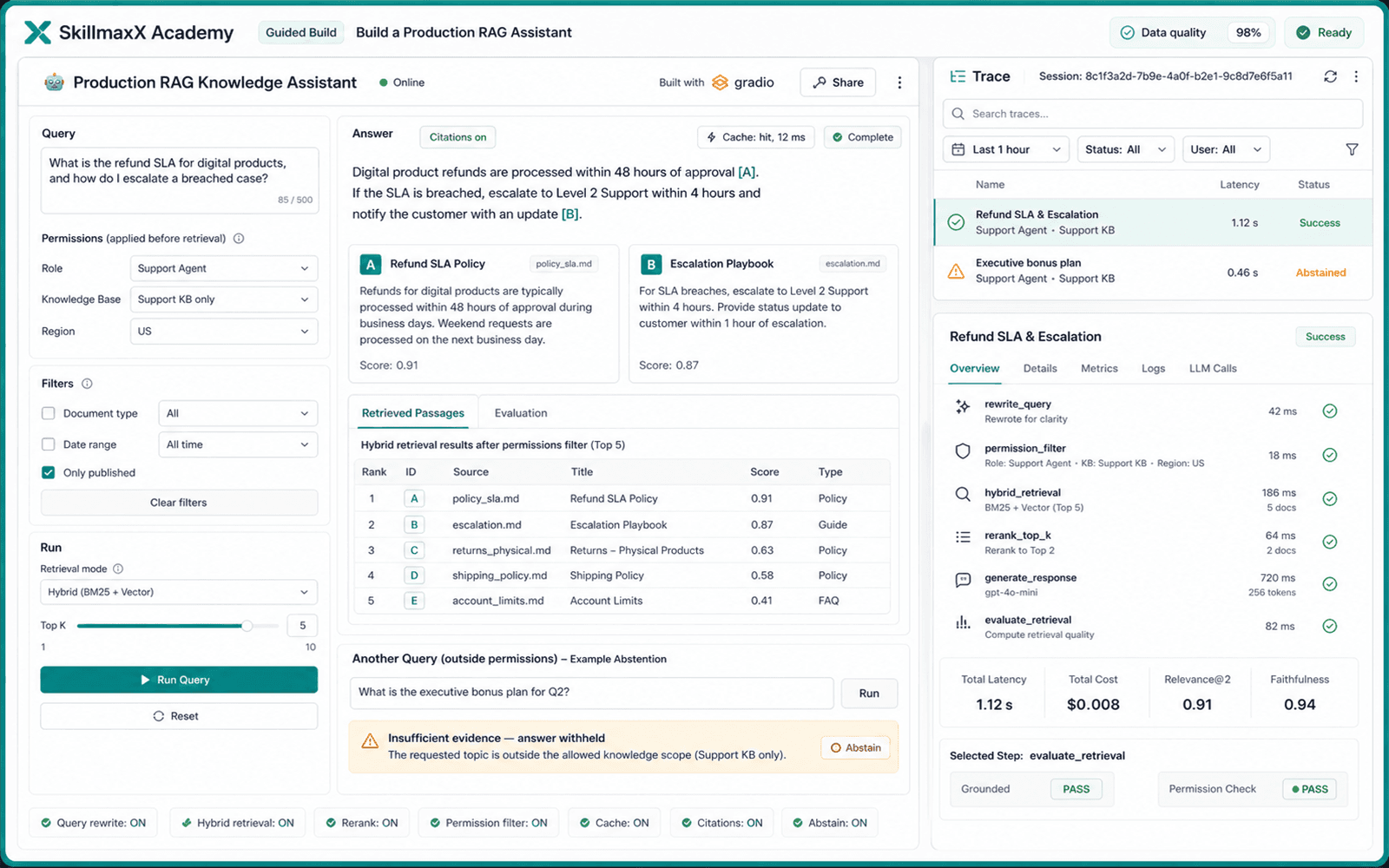1389x868 pixels.
Task: Click the Retrieval mode info icon
Action: [x=118, y=569]
